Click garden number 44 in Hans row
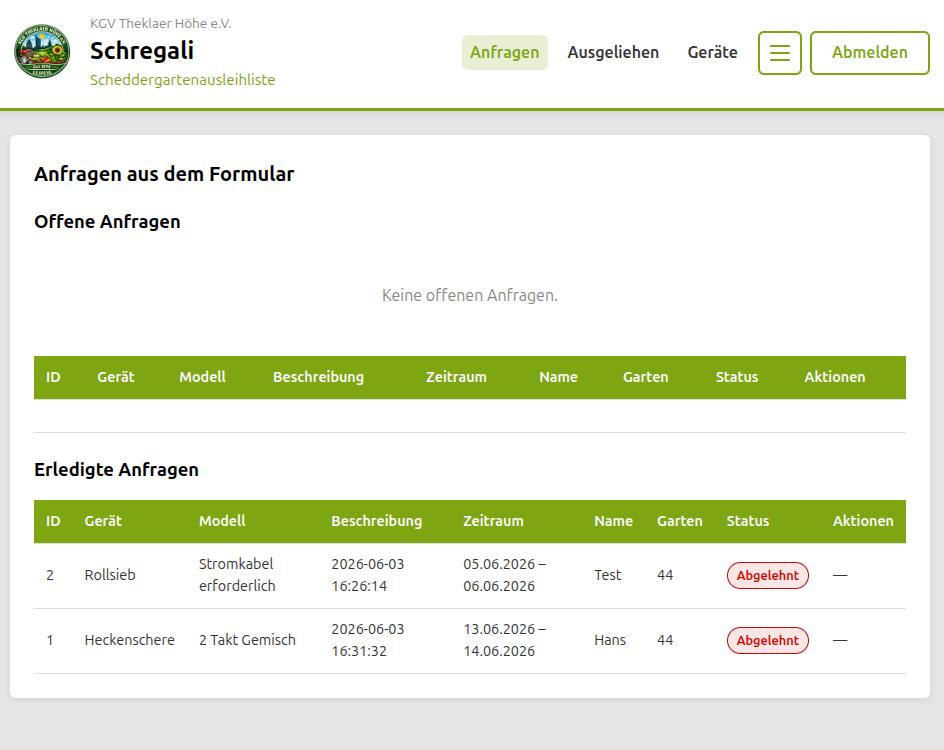944x750 pixels. pyautogui.click(x=665, y=640)
